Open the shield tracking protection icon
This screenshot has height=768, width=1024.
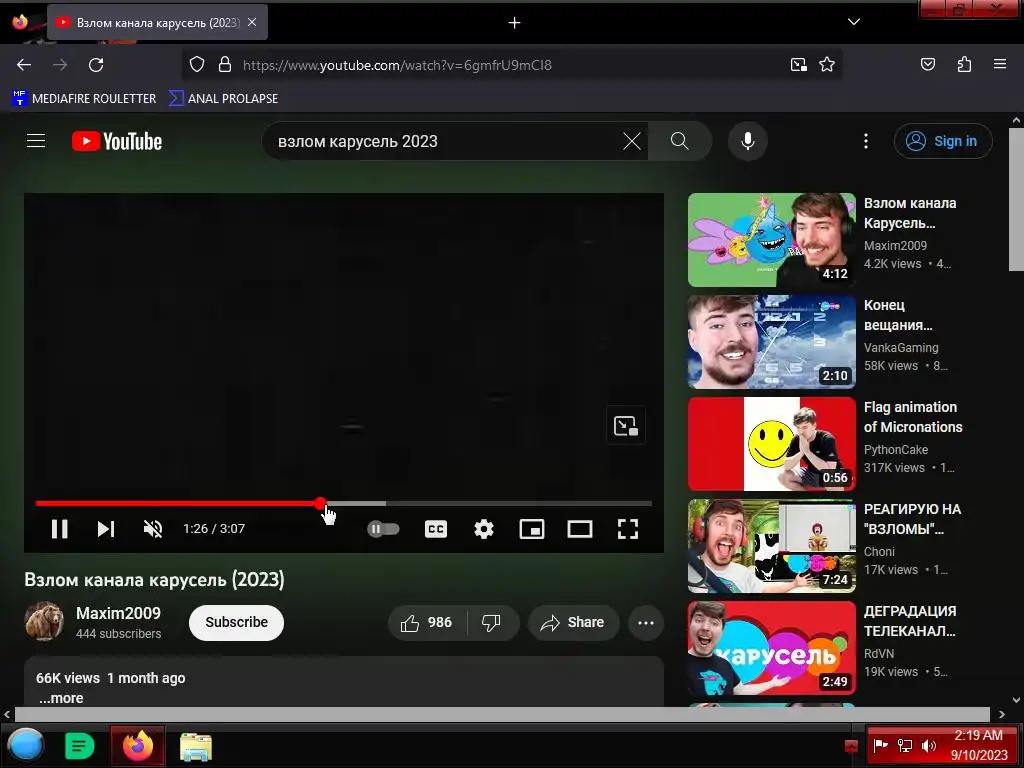point(197,65)
